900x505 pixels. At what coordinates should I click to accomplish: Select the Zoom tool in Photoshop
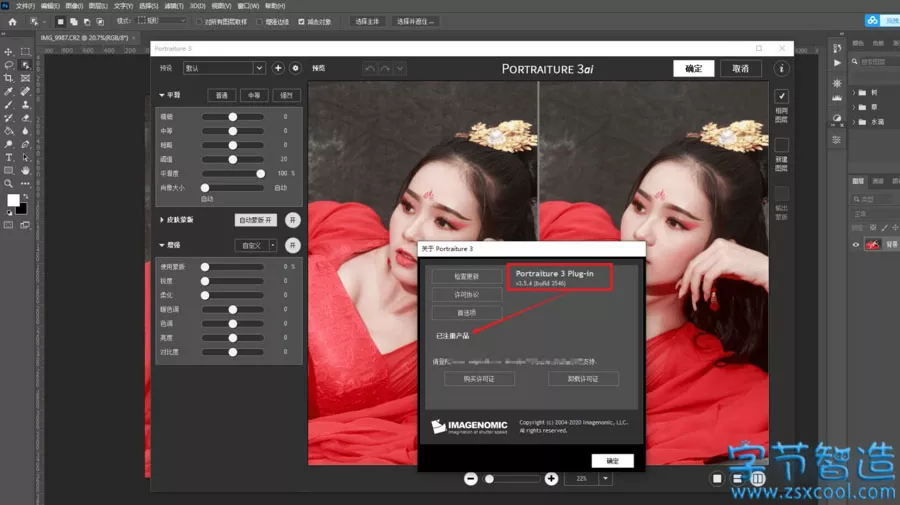pos(9,184)
